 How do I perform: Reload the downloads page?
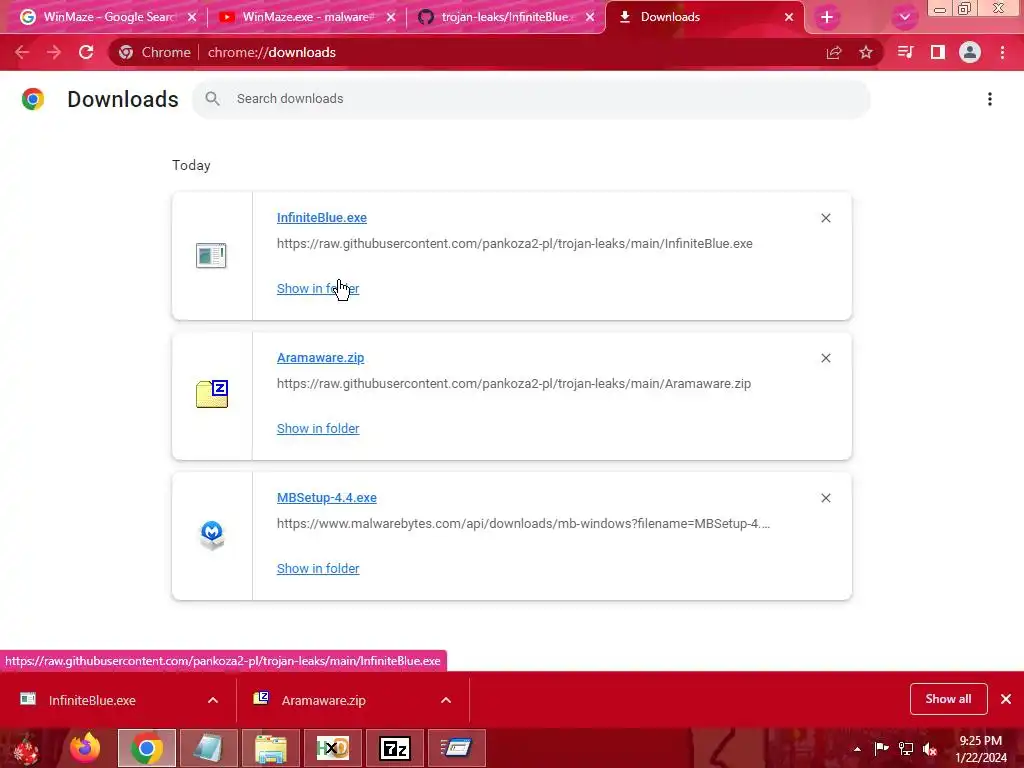86,52
